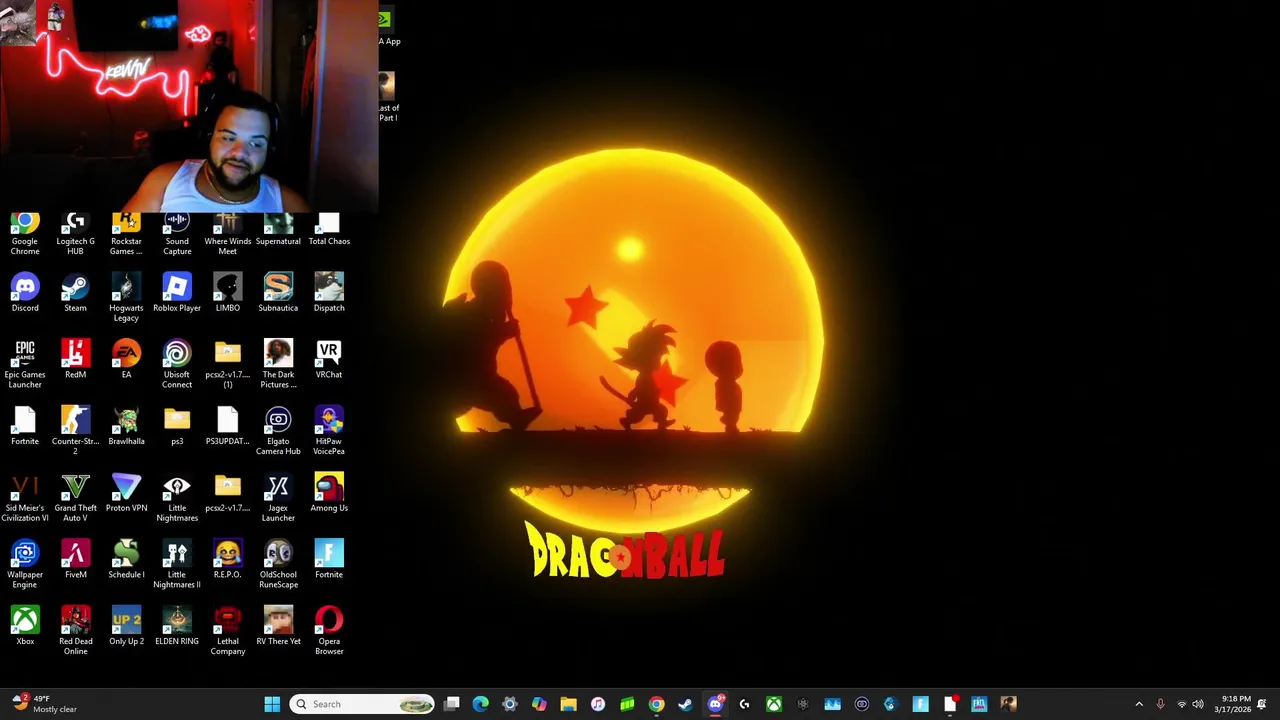Open the Opera Browser desktop shortcut
1280x720 pixels.
(x=329, y=632)
